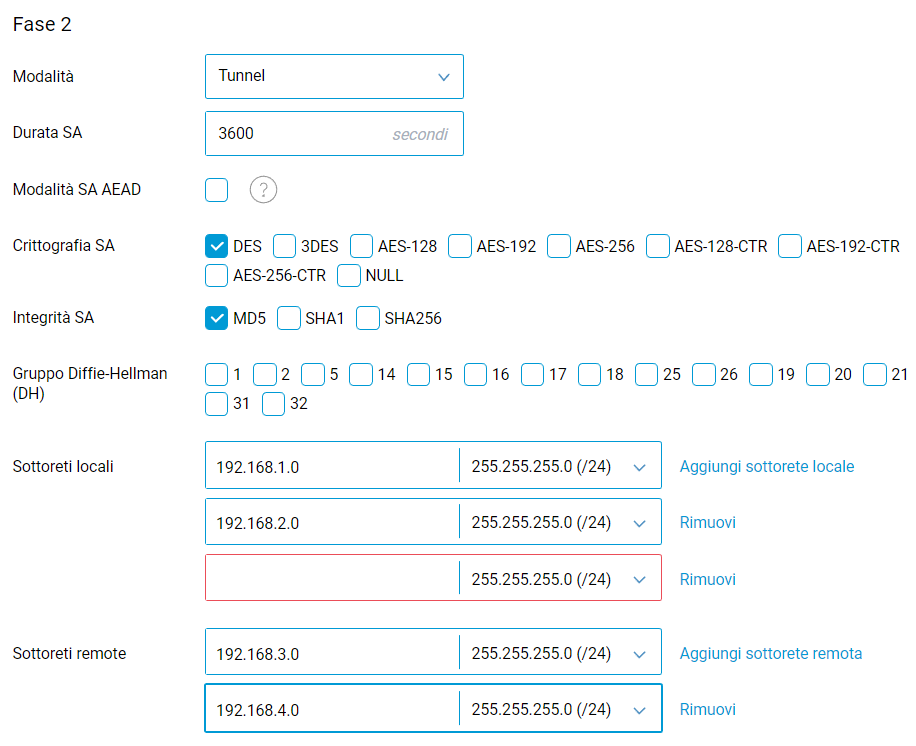Select the SHA256 integrity checkbox

point(368,318)
